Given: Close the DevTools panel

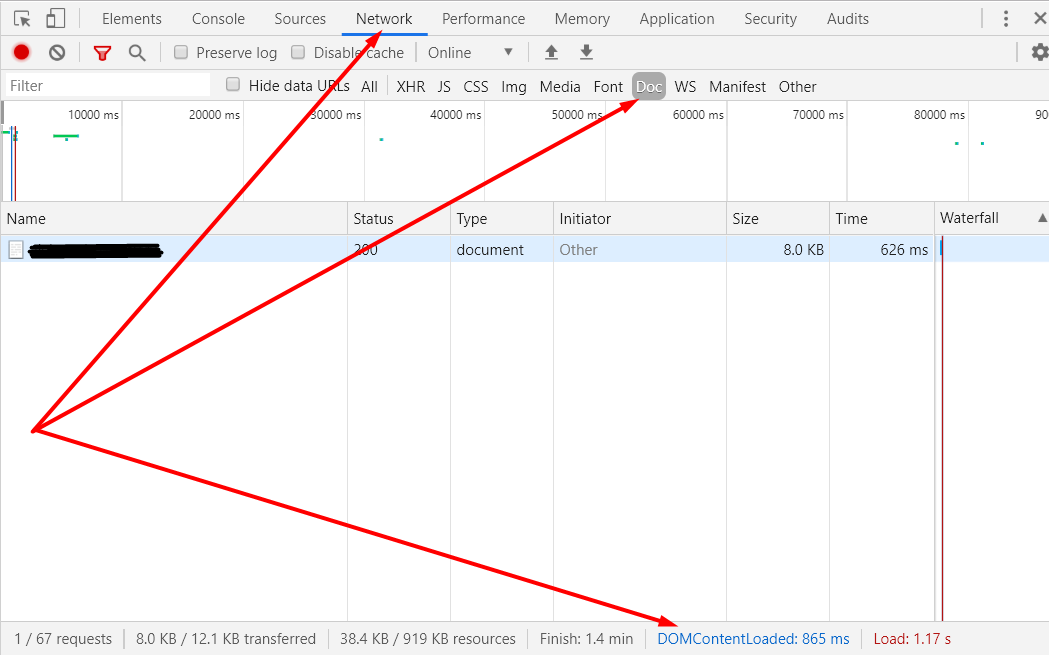Looking at the screenshot, I should (x=1040, y=19).
